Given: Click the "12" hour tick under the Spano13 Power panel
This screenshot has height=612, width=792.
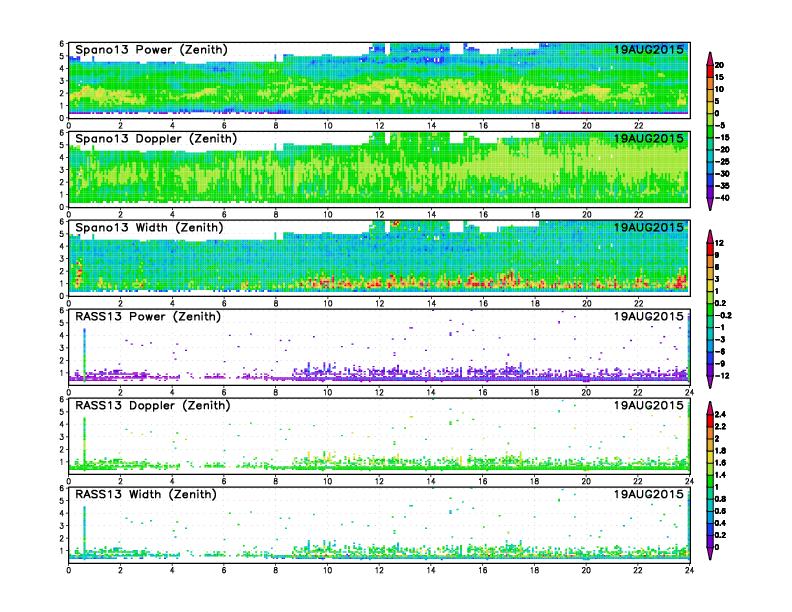Looking at the screenshot, I should [x=379, y=126].
